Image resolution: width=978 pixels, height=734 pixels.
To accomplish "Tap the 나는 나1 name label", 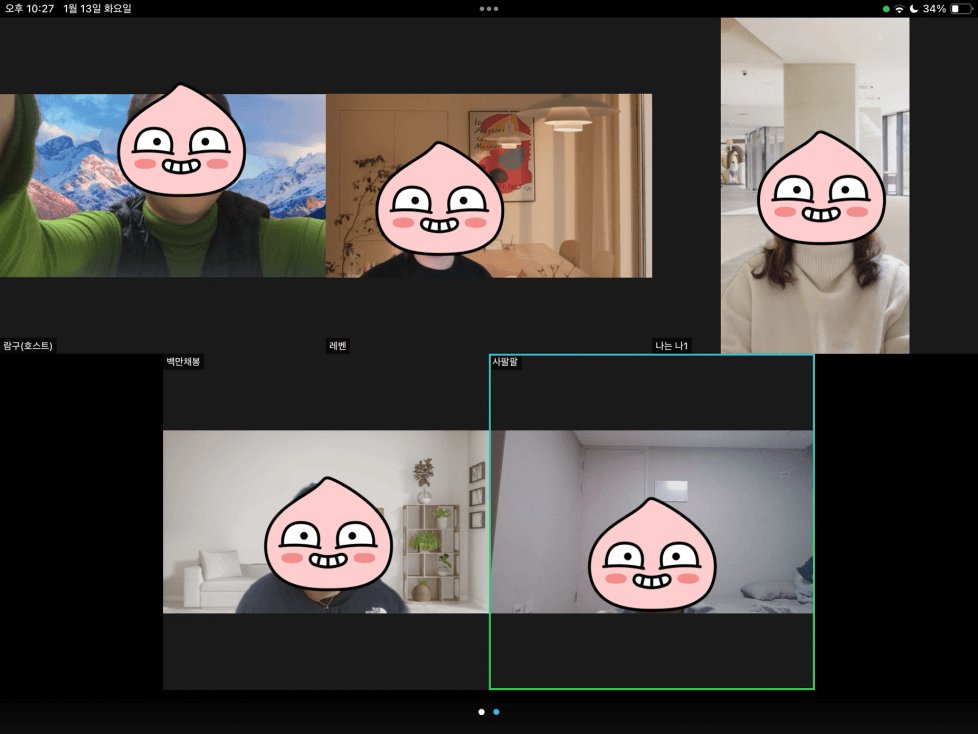I will pos(672,346).
